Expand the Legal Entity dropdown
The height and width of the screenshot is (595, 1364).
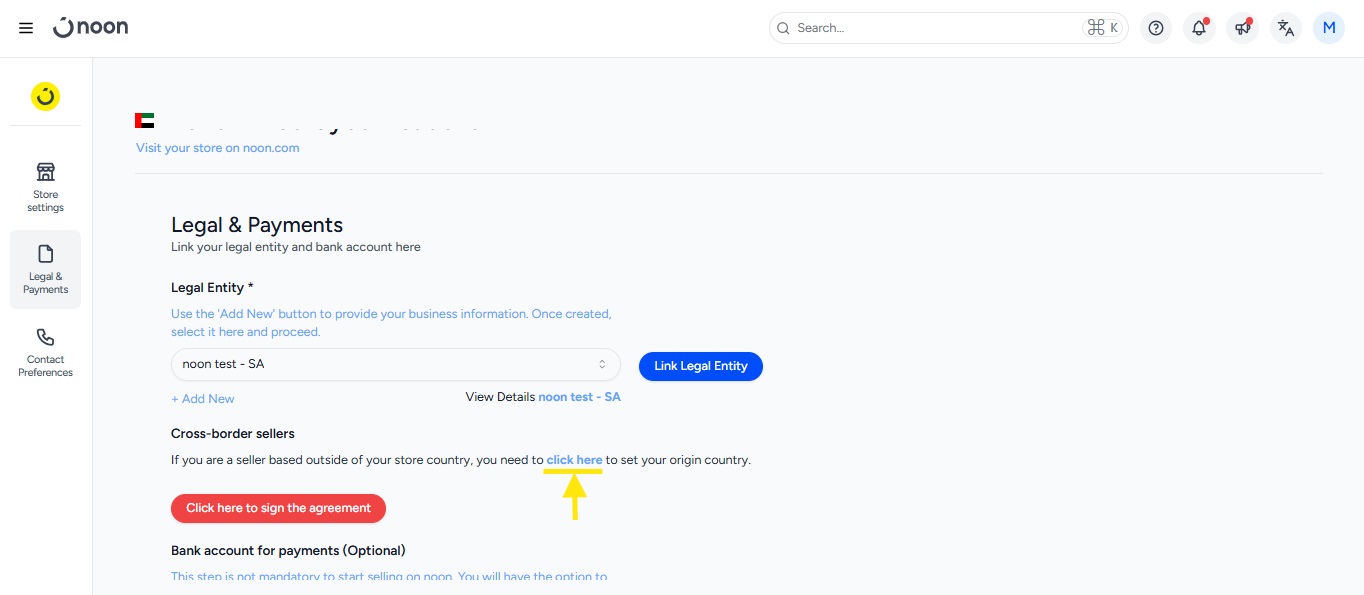[395, 365]
